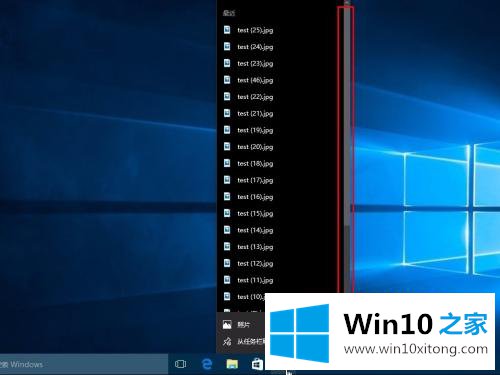Click the unpin from taskbar icon

coord(227,341)
